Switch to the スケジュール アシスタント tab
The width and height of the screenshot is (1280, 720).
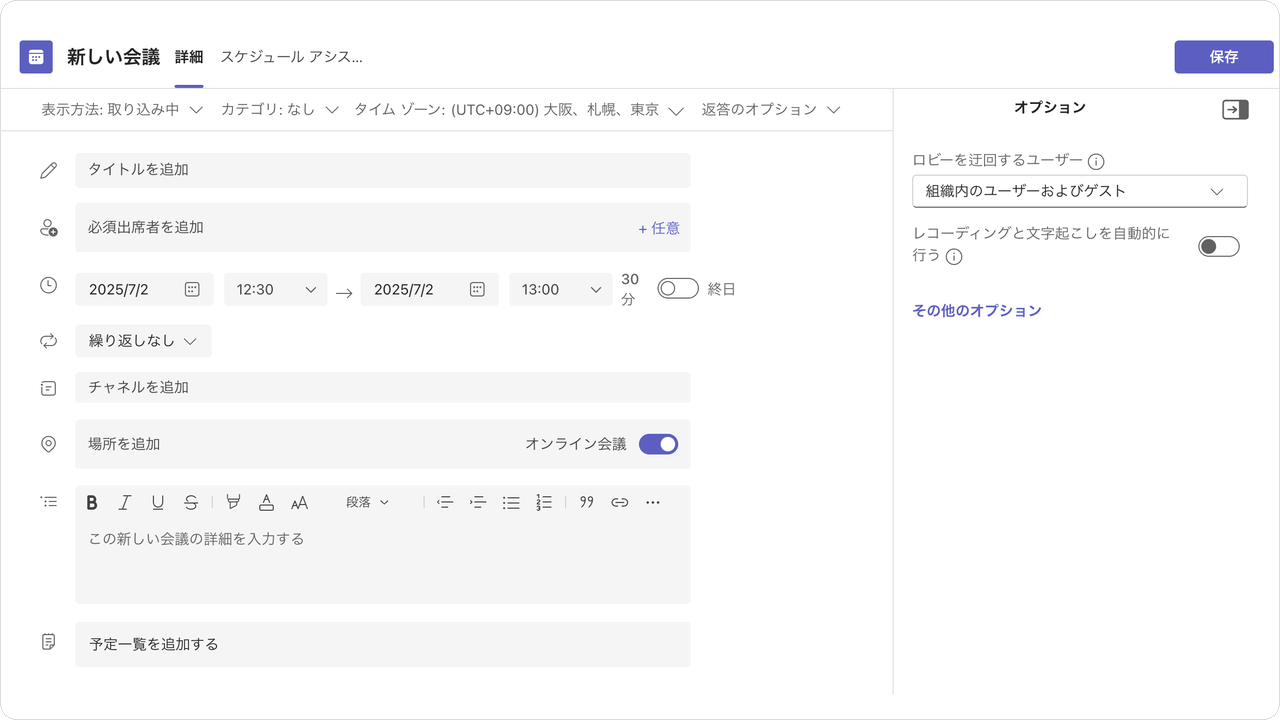[291, 57]
